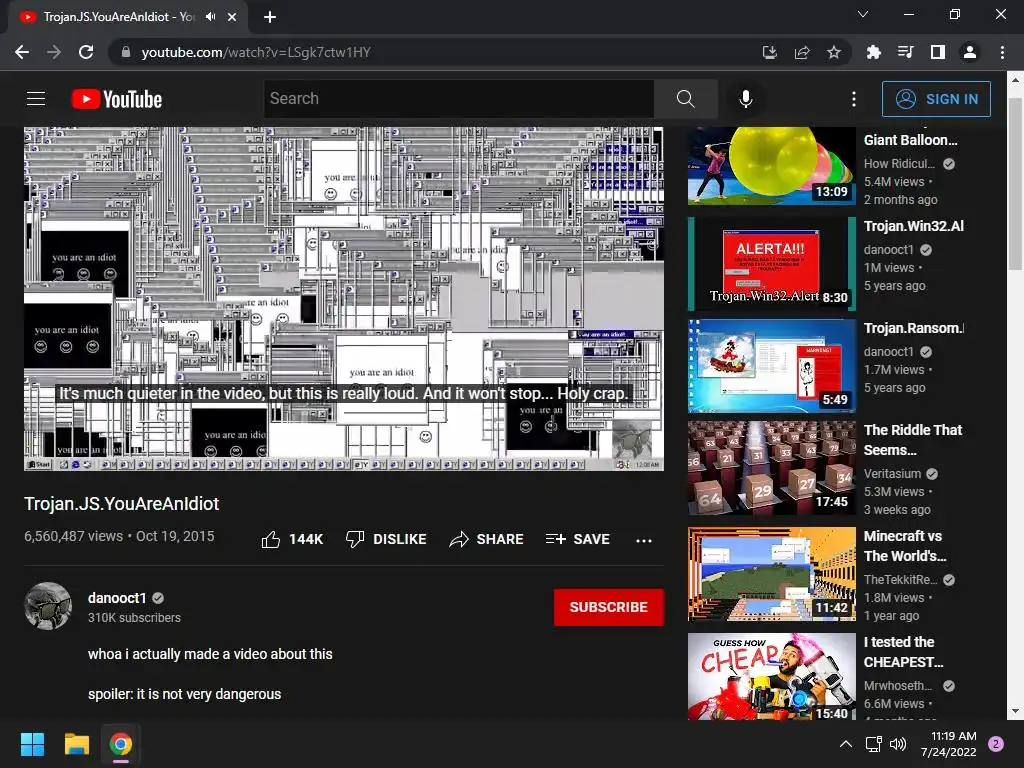Open danooct1 channel name link
The image size is (1024, 768).
[x=117, y=598]
